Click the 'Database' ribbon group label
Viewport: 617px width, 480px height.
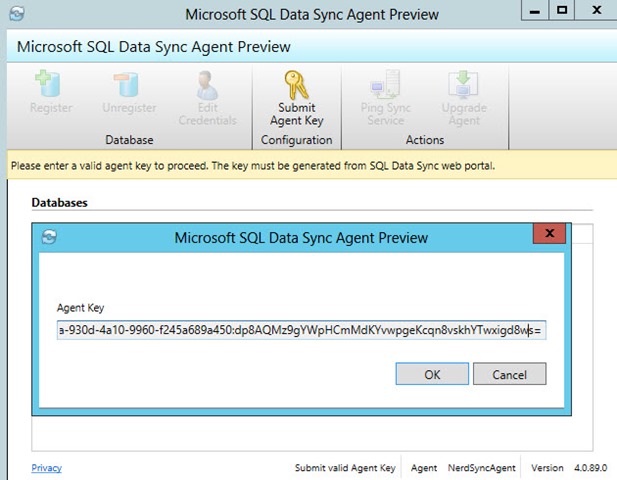129,140
